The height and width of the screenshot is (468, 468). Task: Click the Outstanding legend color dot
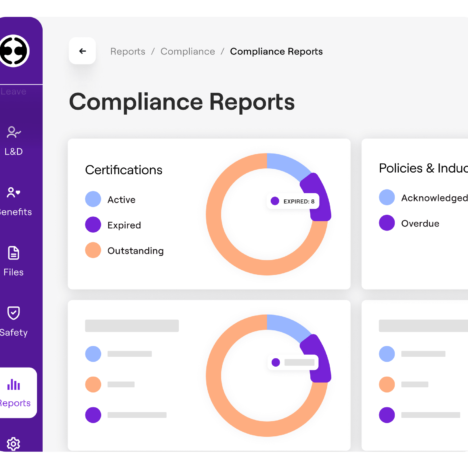click(93, 250)
